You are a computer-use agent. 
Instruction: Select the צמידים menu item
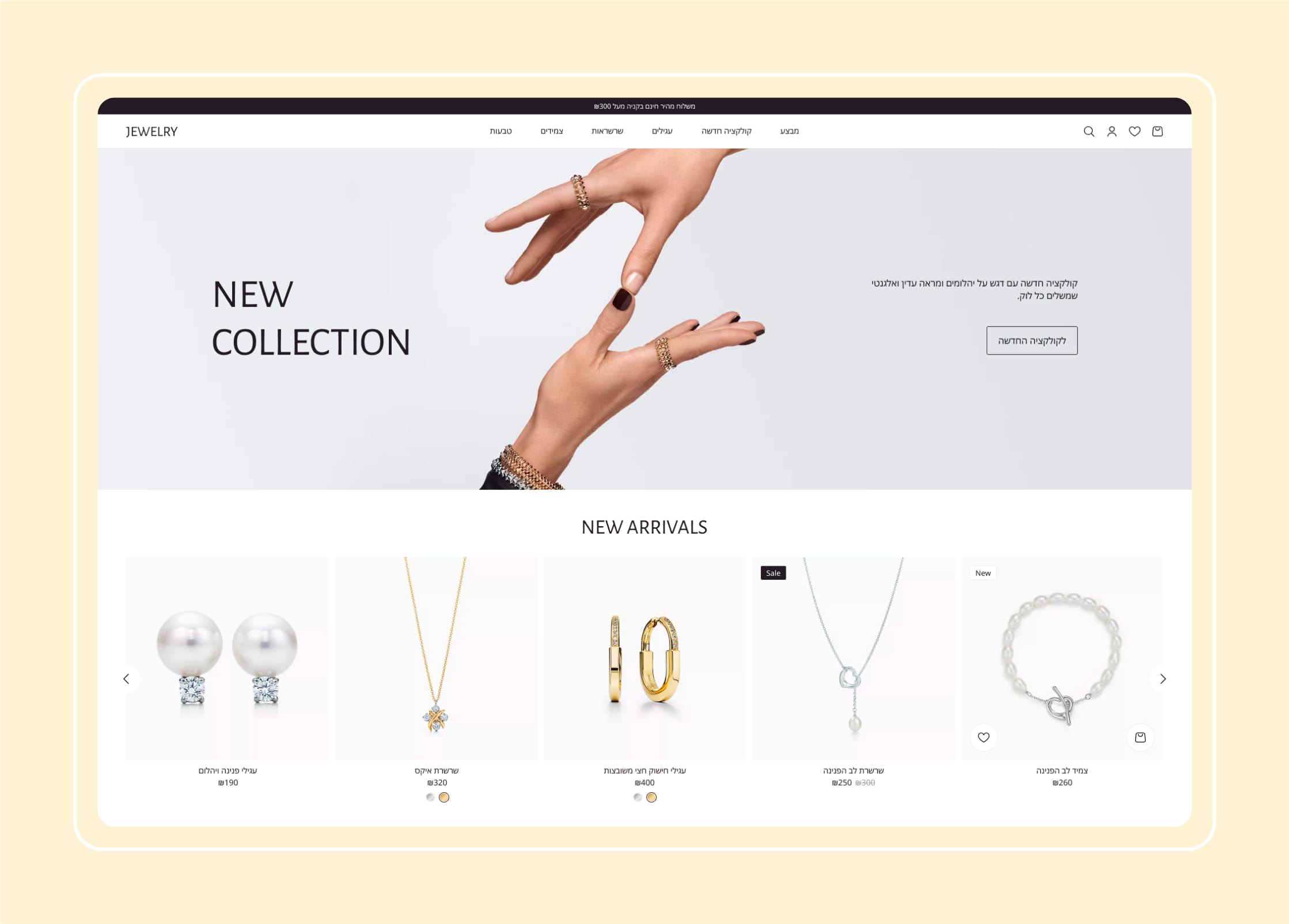coord(553,131)
